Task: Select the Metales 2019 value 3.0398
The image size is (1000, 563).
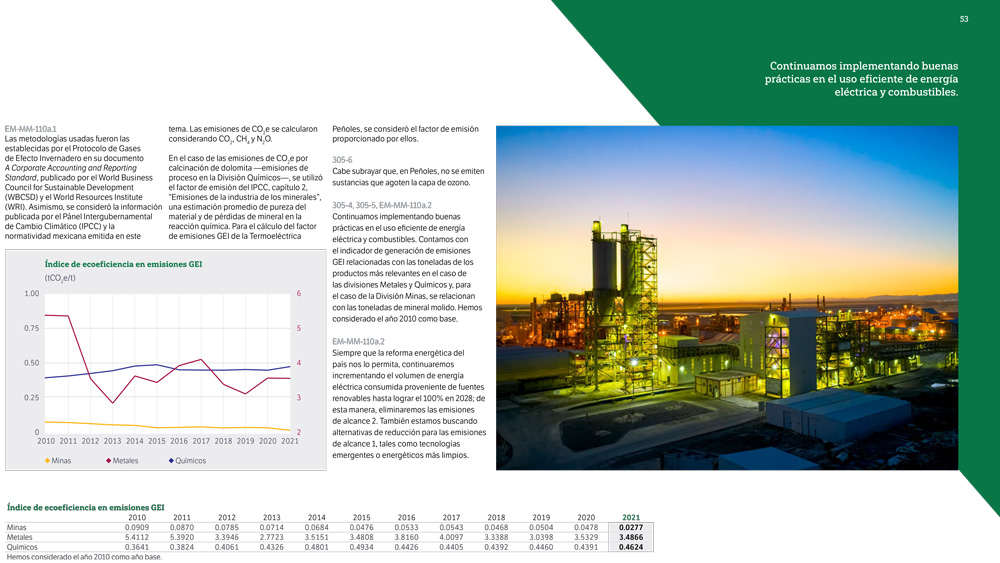Action: tap(541, 537)
